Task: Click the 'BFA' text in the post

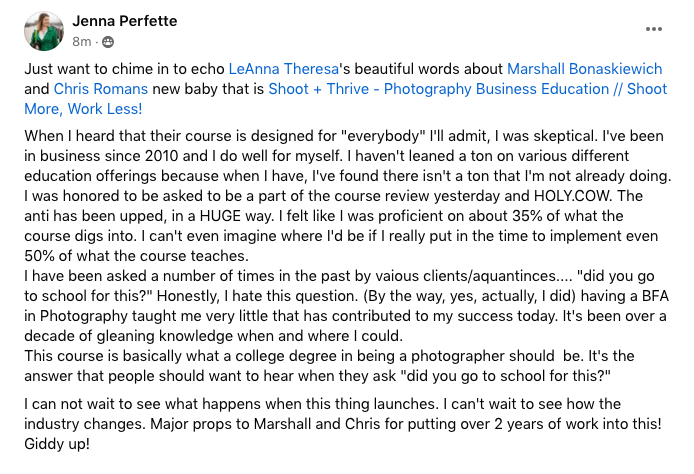Action: pos(655,296)
